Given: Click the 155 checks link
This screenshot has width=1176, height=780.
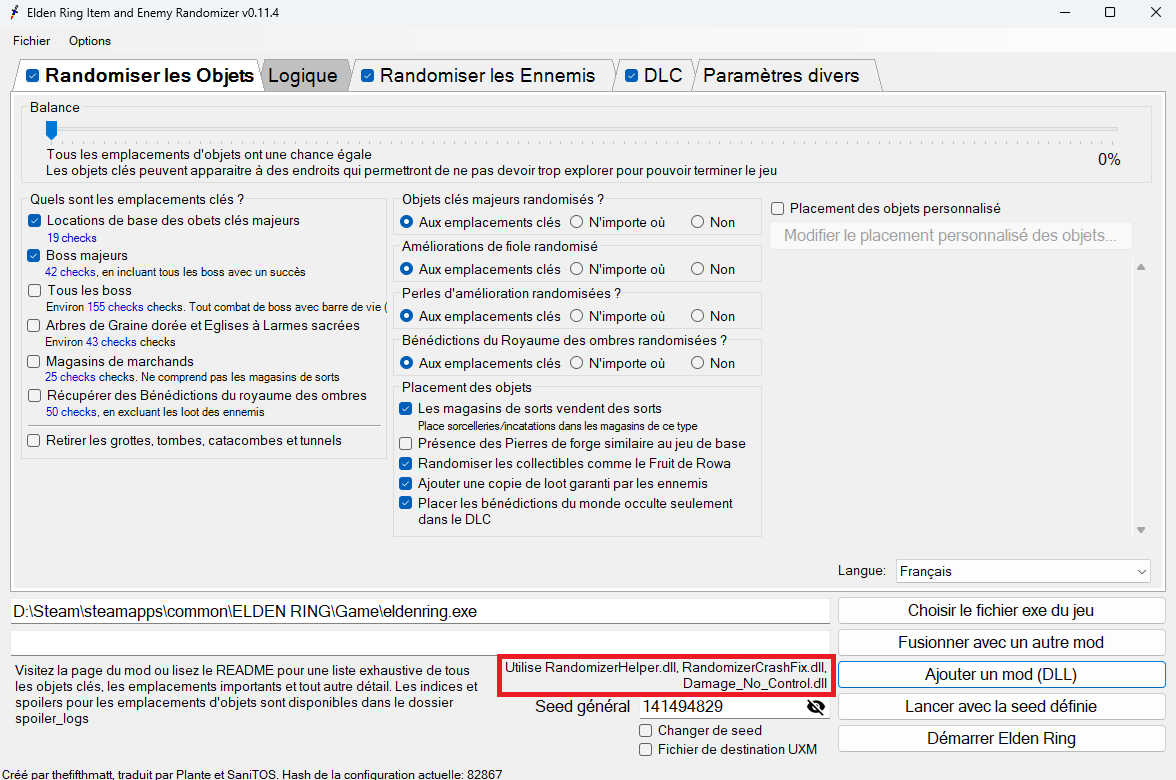Looking at the screenshot, I should (116, 307).
